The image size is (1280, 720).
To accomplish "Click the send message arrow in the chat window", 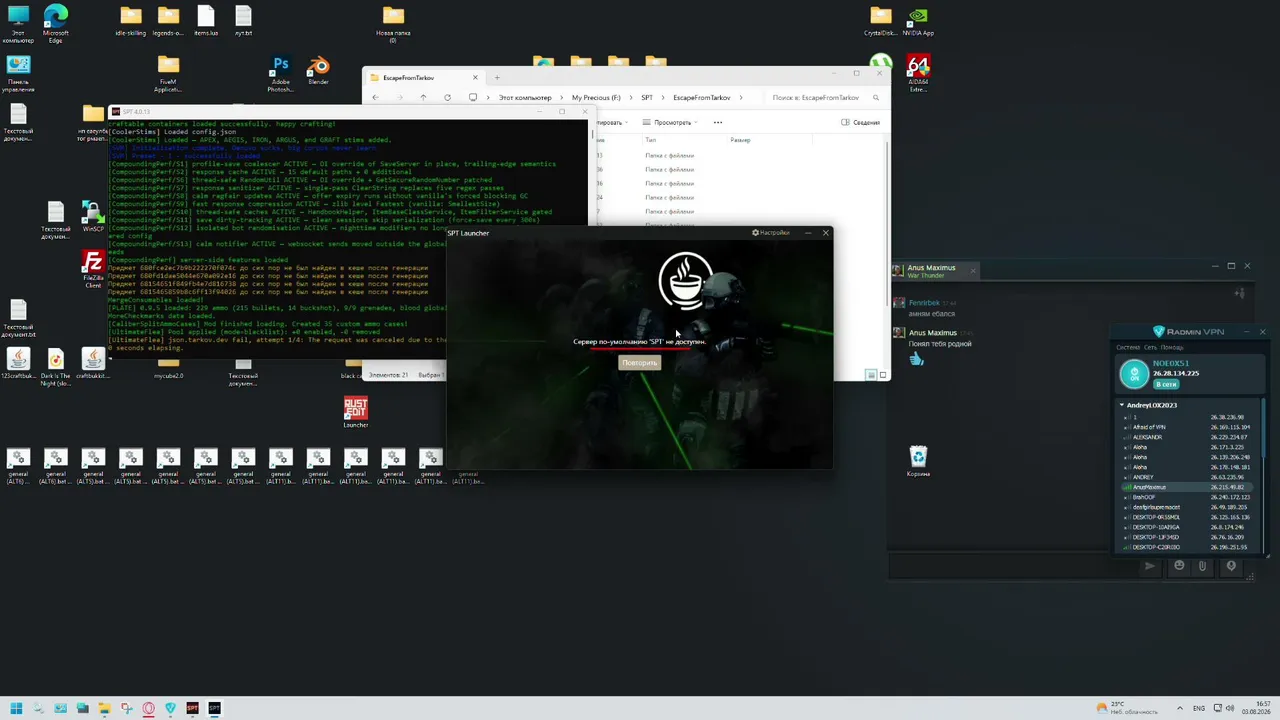I will tap(1149, 566).
